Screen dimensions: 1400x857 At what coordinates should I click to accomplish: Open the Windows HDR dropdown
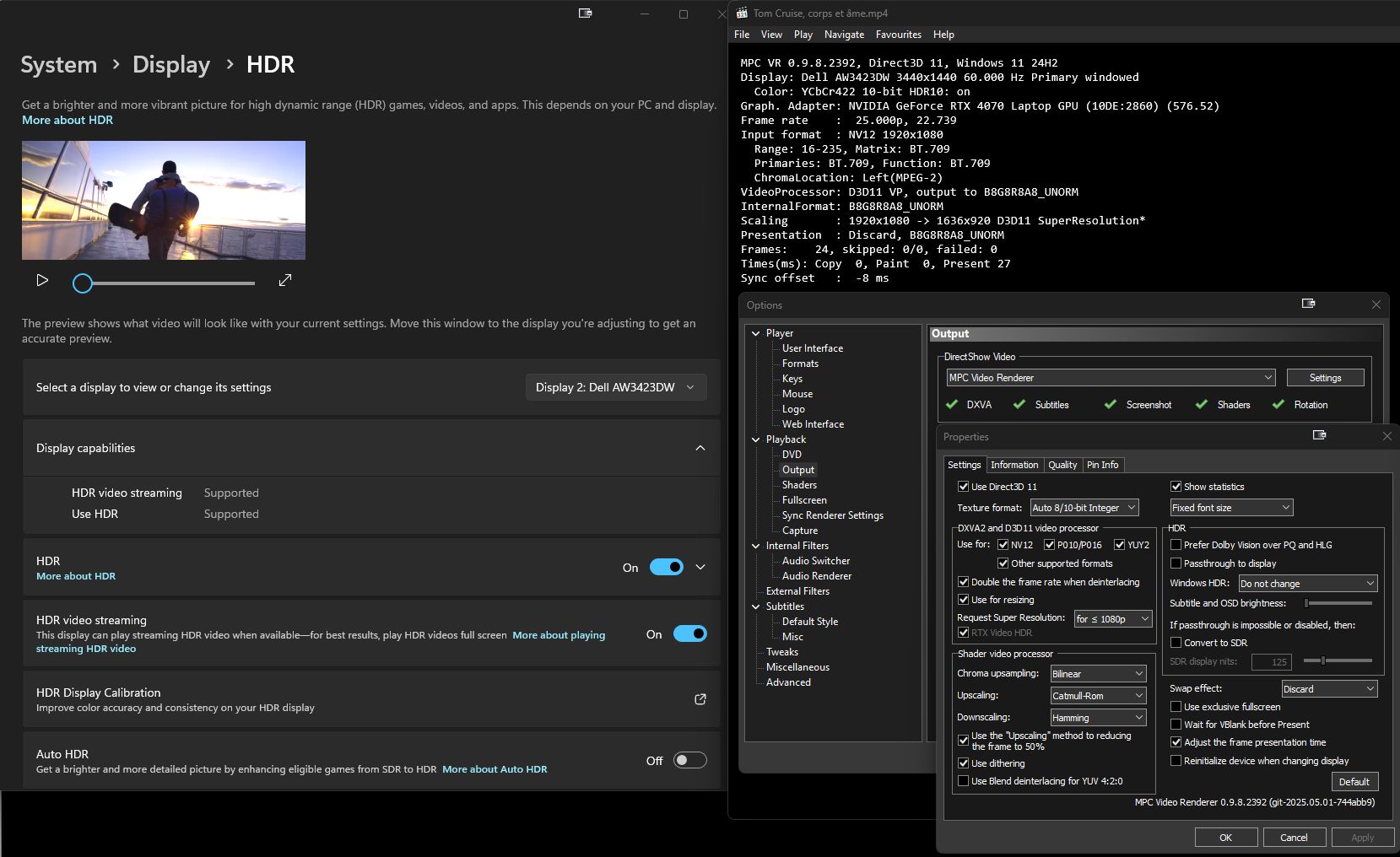pyautogui.click(x=1307, y=584)
